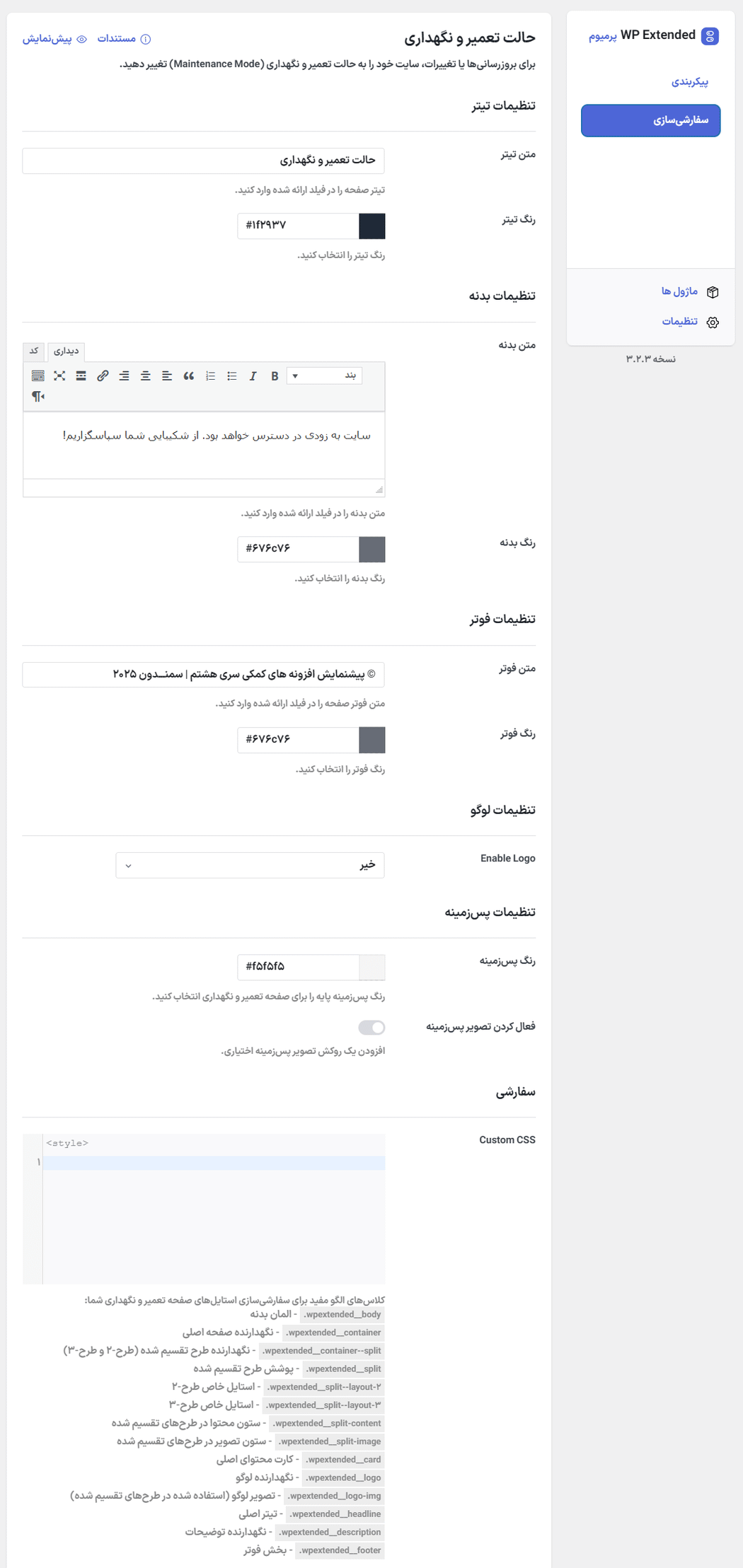The width and height of the screenshot is (743, 1568).
Task: Expand the center-align text option
Action: pyautogui.click(x=146, y=376)
